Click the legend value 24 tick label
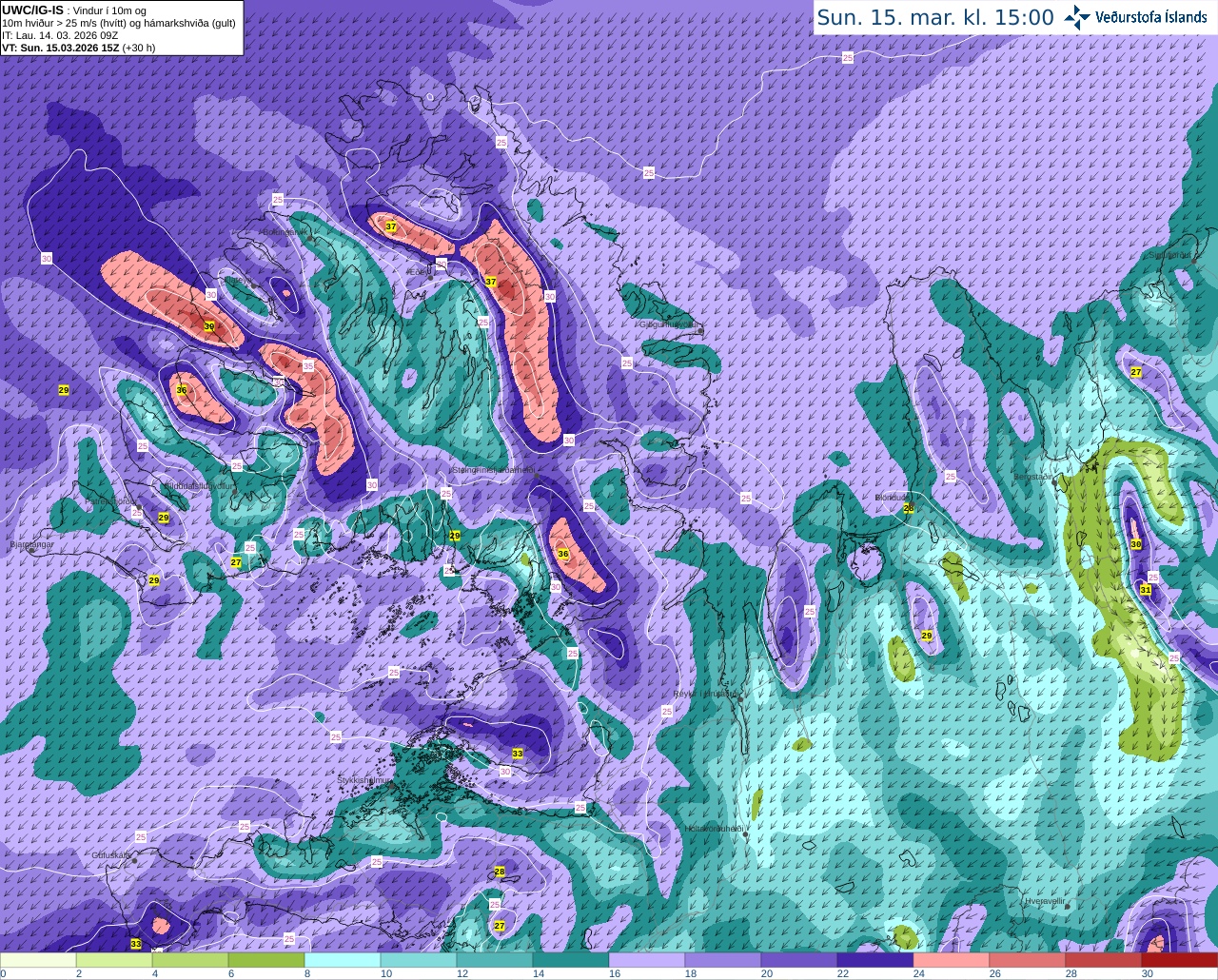The width and height of the screenshot is (1218, 980). (x=917, y=973)
